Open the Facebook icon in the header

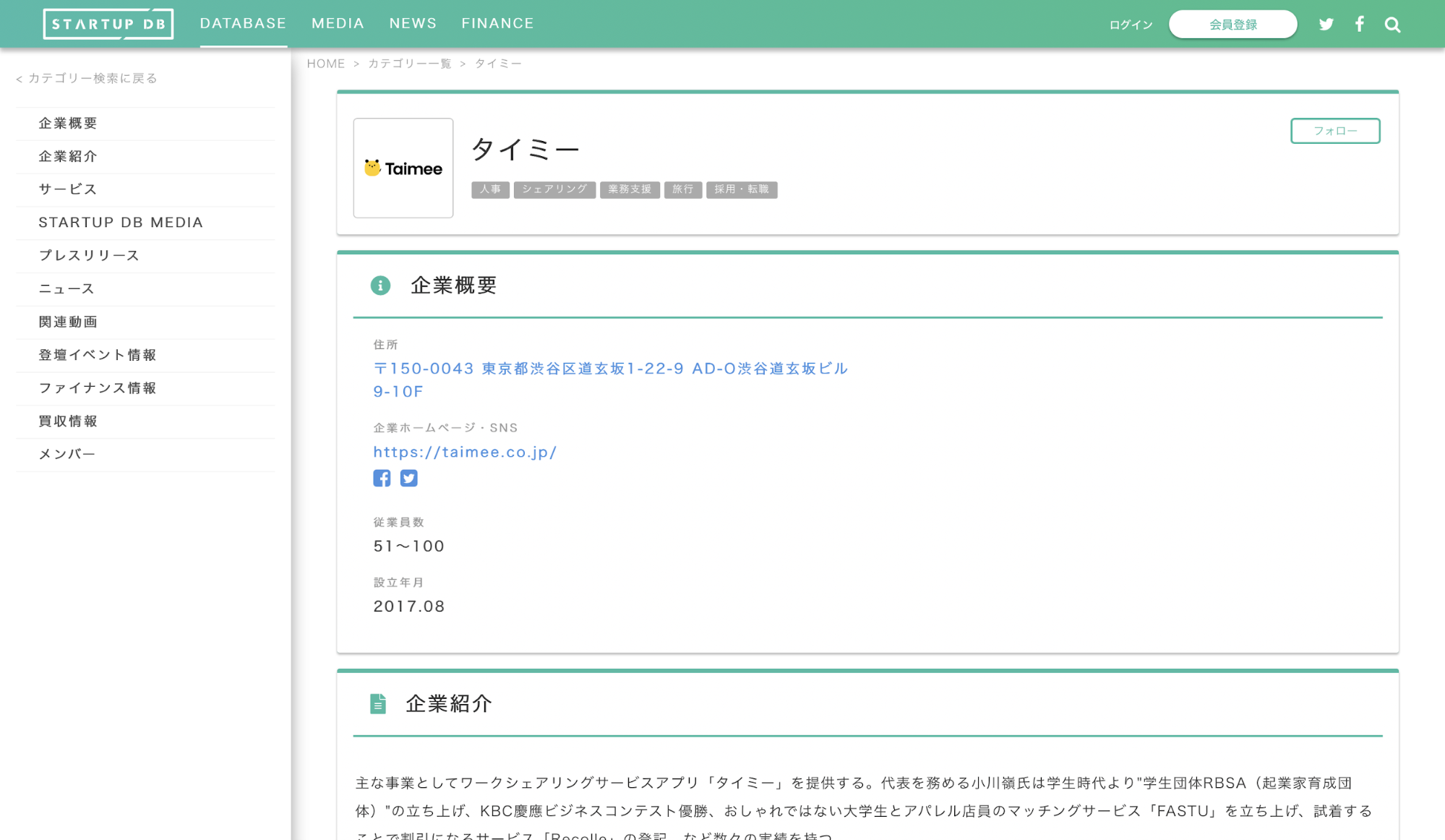[x=1360, y=23]
